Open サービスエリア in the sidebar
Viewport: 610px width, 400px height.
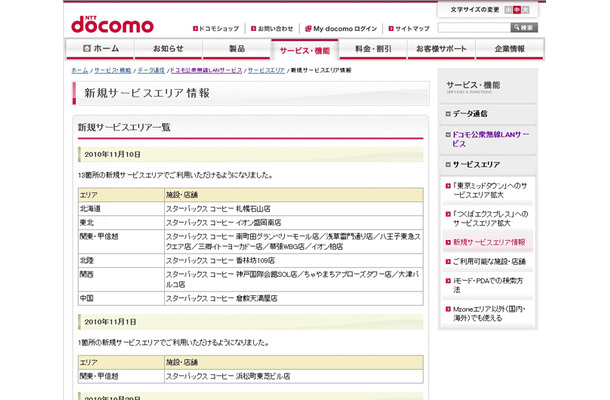click(x=476, y=165)
